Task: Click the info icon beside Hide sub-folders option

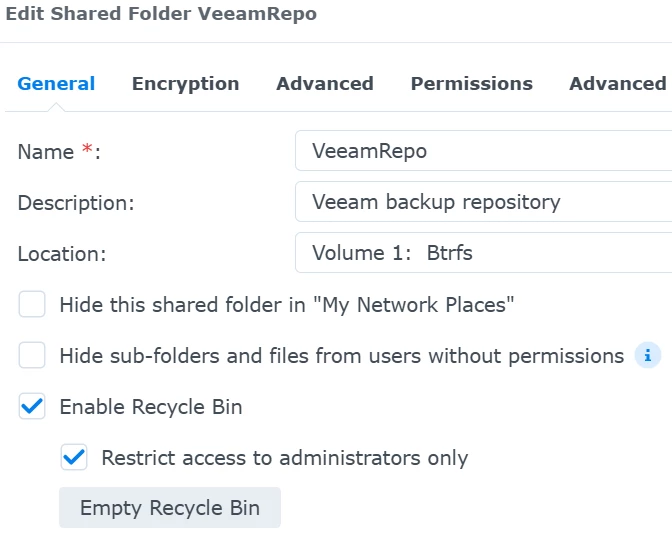Action: point(648,355)
